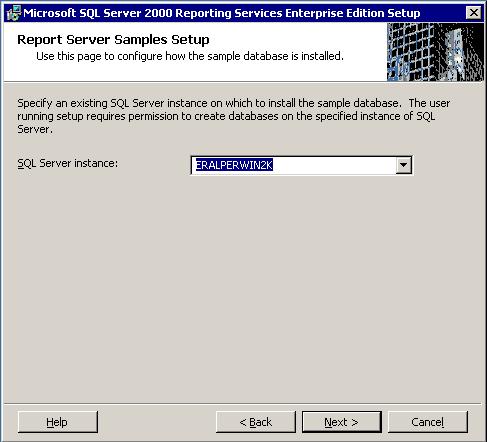This screenshot has width=487, height=442.
Task: Open the SQL Server instance dropdown arrow
Action: tap(403, 165)
